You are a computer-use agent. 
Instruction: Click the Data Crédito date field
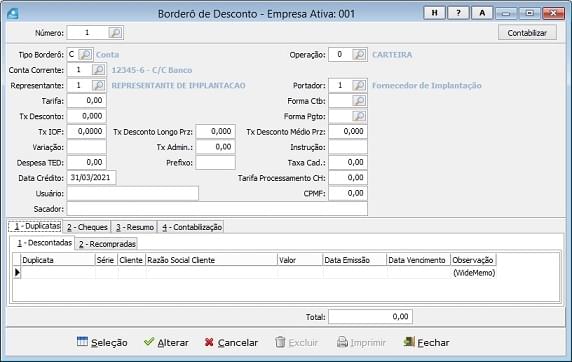point(91,178)
